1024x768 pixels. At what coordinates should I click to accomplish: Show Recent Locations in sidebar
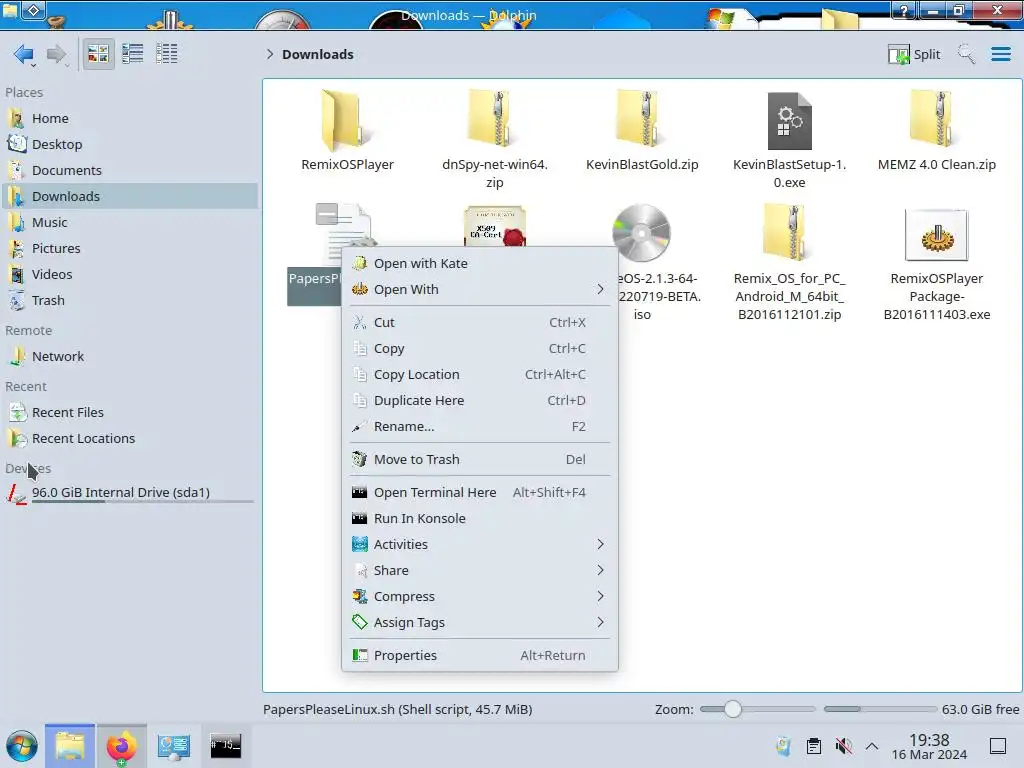click(129, 439)
